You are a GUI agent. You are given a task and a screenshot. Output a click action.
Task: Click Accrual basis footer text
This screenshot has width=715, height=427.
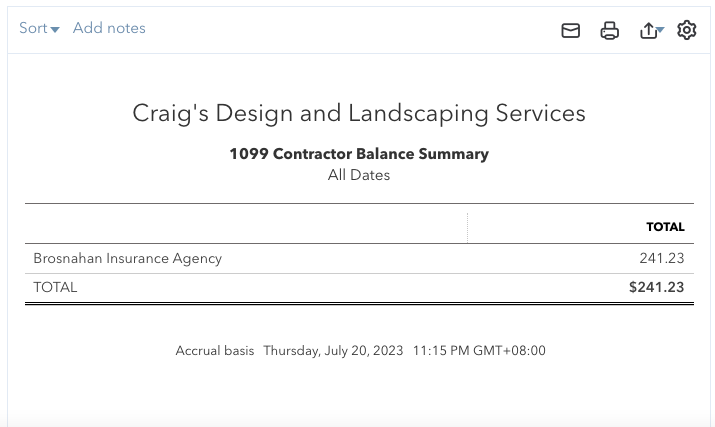point(215,350)
